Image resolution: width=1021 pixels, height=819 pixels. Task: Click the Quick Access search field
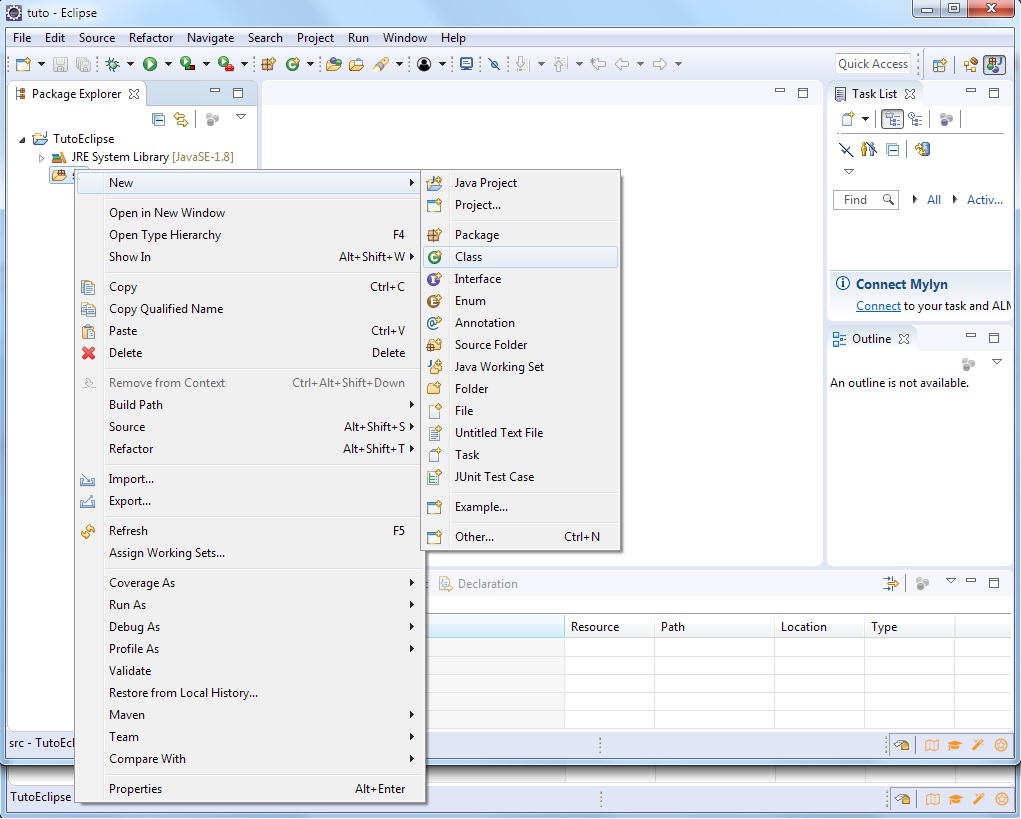(872, 64)
